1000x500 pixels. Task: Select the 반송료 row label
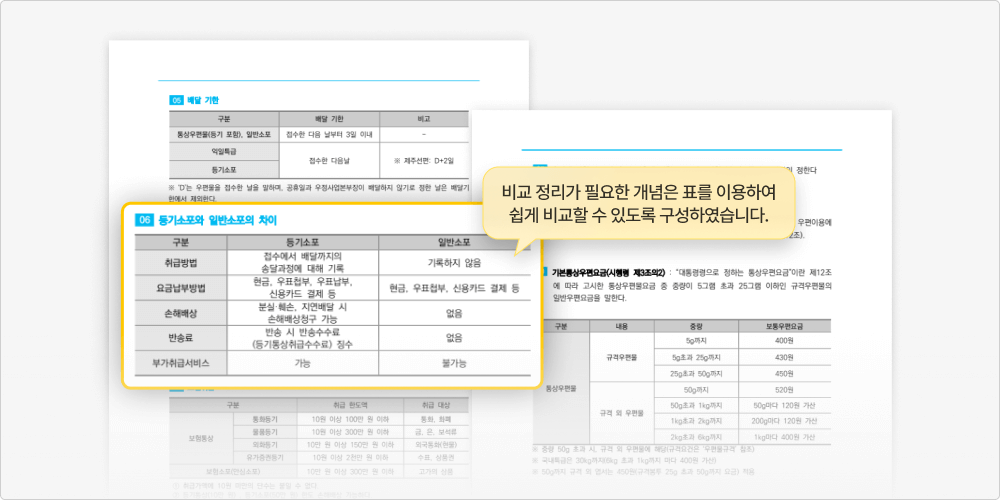click(181, 338)
